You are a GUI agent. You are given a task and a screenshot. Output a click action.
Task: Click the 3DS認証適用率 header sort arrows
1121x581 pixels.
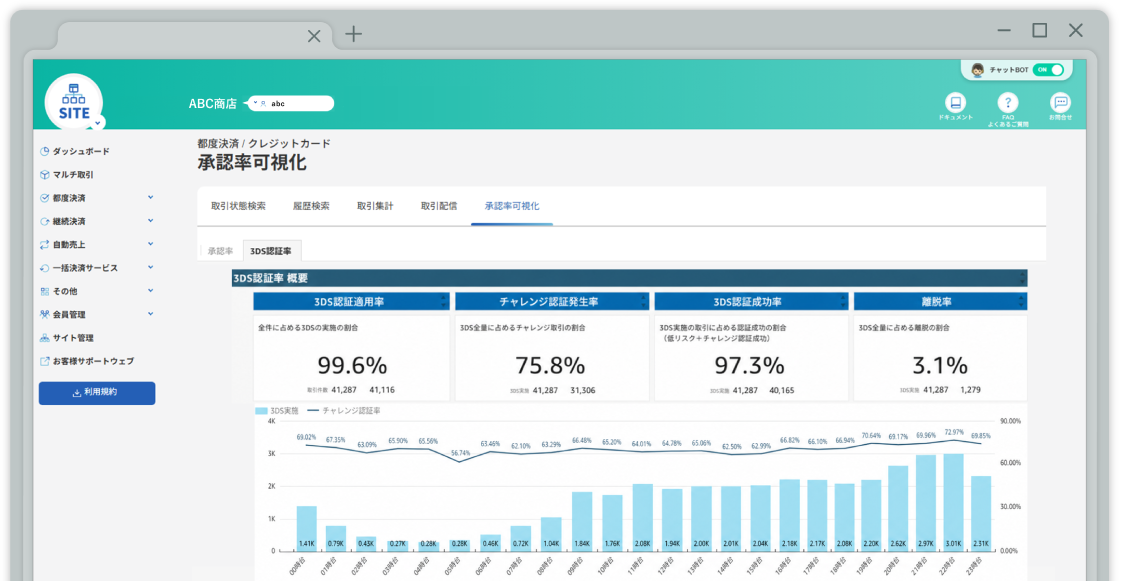click(444, 302)
